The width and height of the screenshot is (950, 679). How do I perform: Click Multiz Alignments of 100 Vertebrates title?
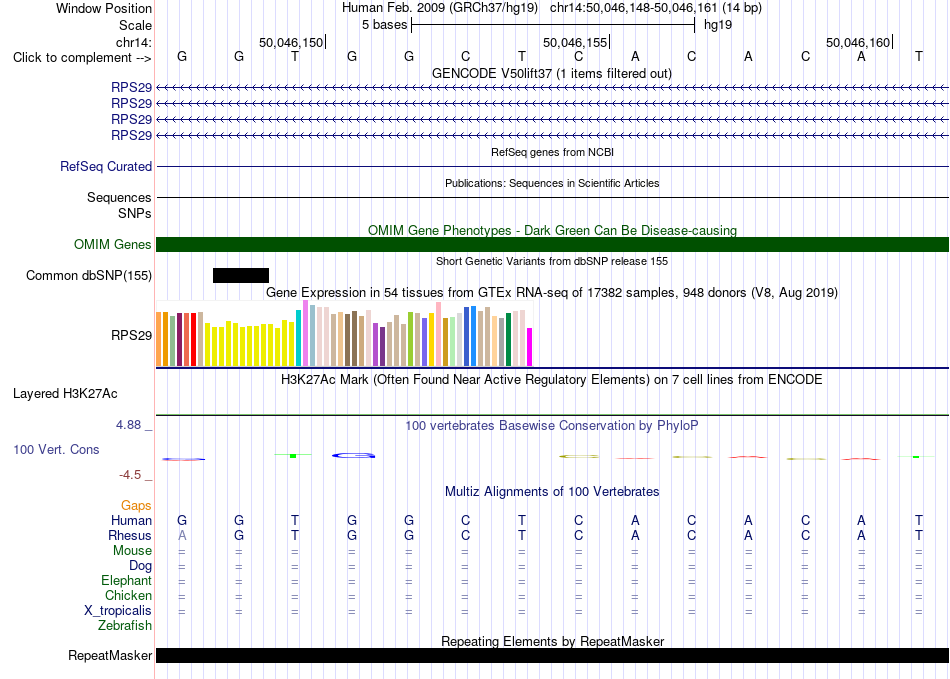[x=552, y=492]
